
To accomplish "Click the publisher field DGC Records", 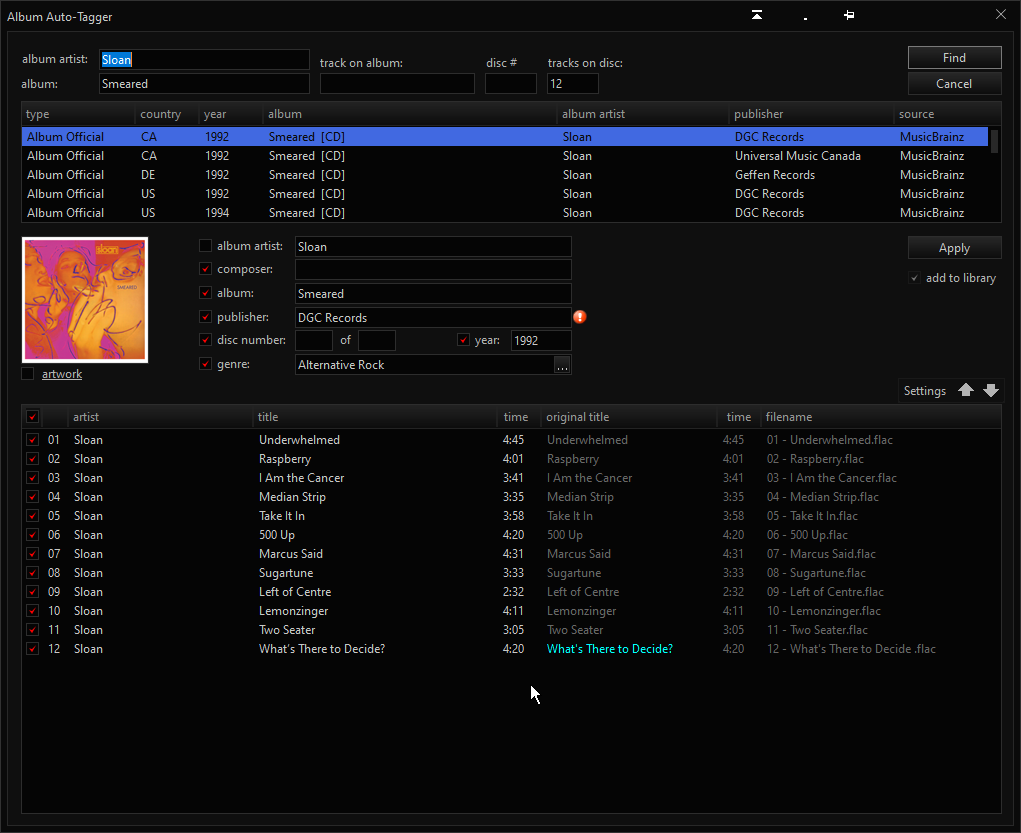I will pos(433,317).
